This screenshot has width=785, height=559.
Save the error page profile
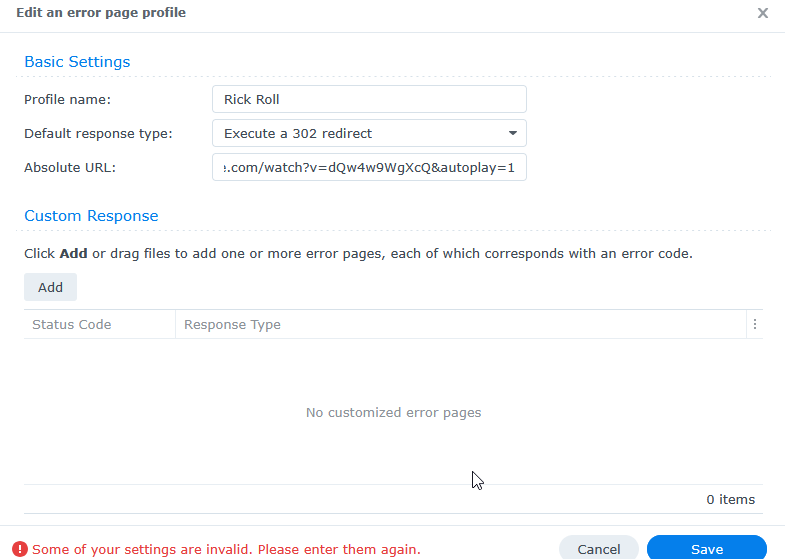point(706,549)
